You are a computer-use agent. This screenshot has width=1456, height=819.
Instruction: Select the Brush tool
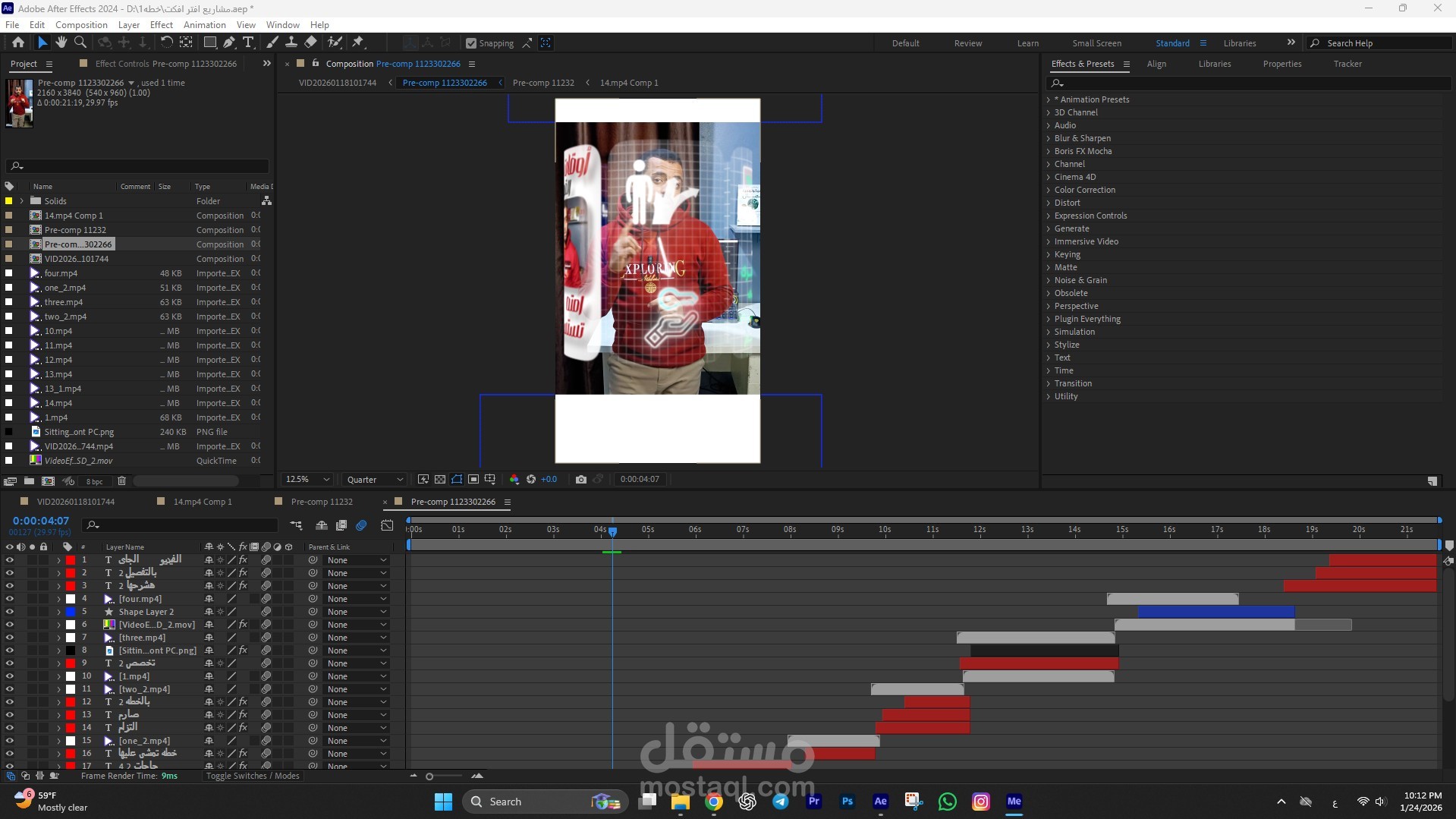point(272,43)
